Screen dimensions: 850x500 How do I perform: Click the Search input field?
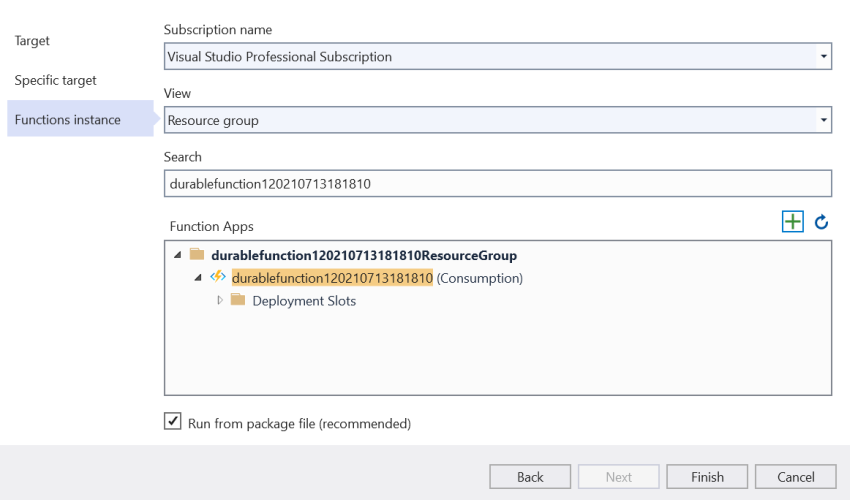pos(497,184)
